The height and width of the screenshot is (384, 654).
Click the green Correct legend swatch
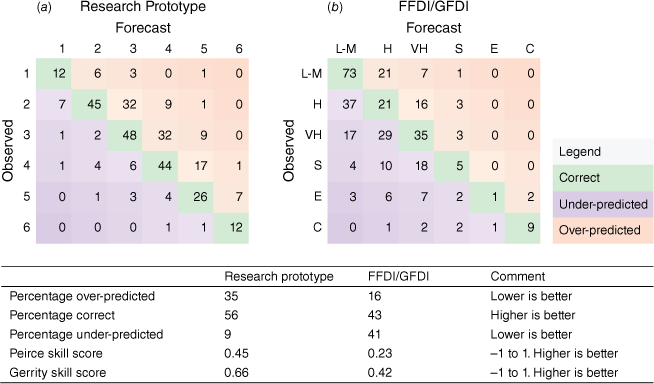point(603,178)
